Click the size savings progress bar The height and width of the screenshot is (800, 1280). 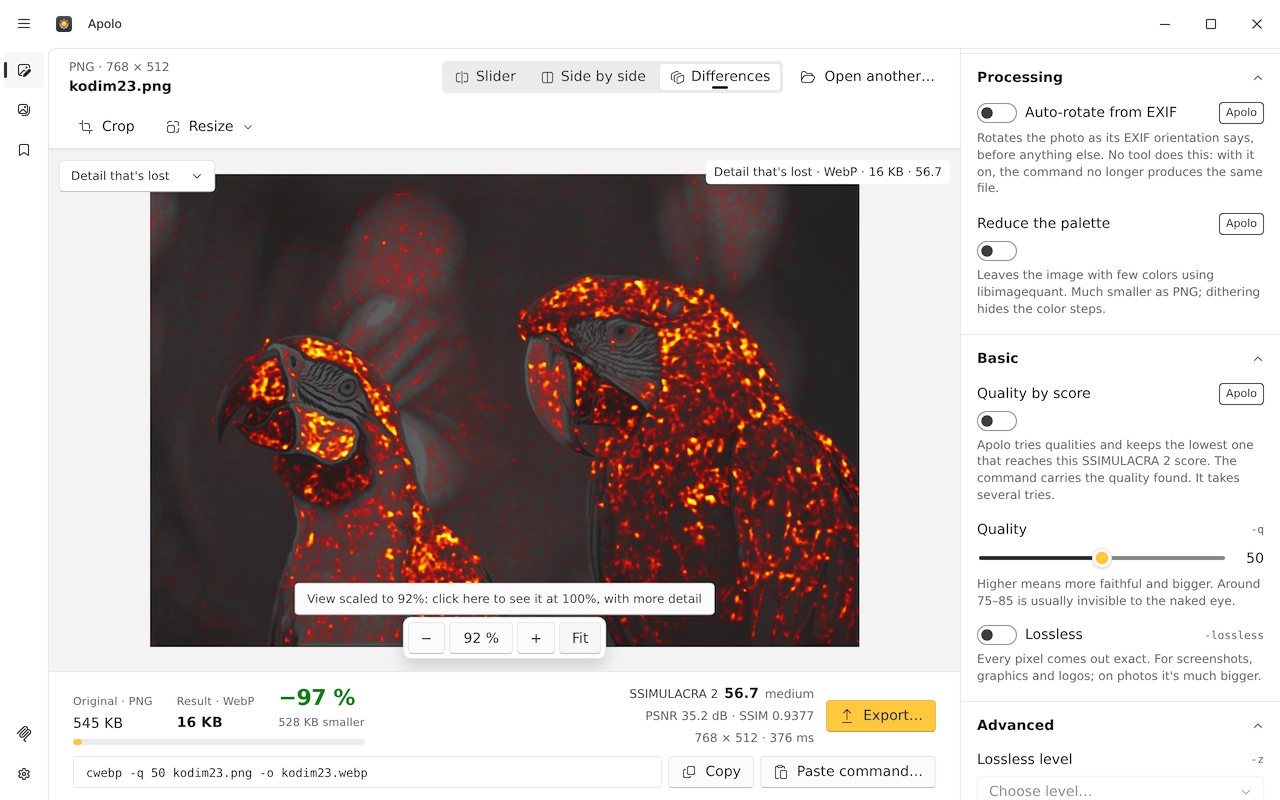pos(219,742)
